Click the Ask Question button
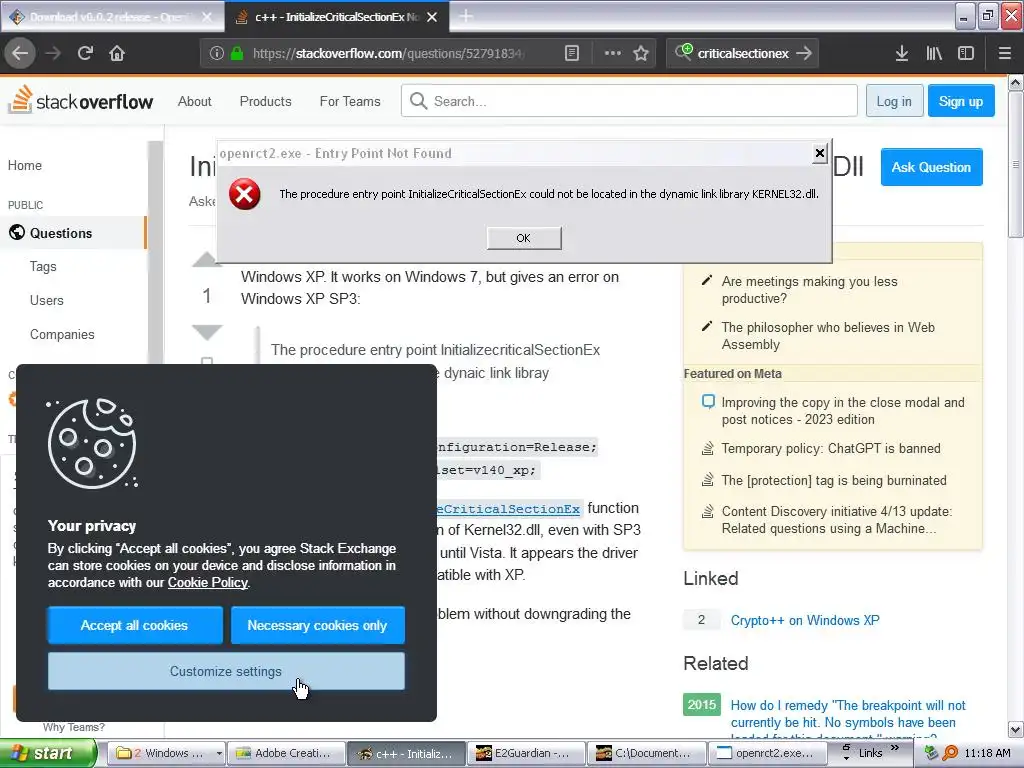1024x768 pixels. pos(931,167)
